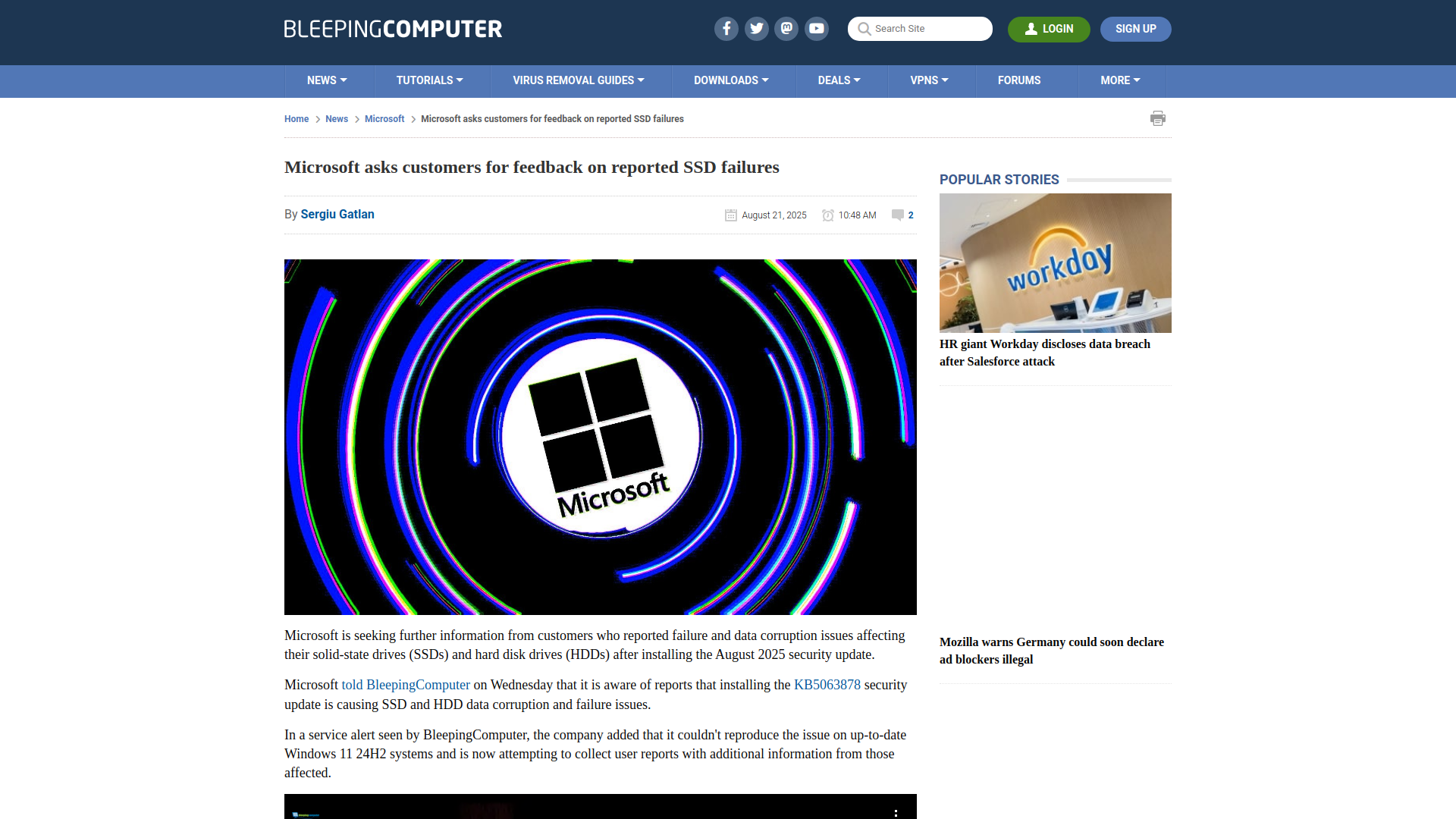Go to Microsoft breadcrumb link
The width and height of the screenshot is (1456, 819).
pyautogui.click(x=384, y=119)
